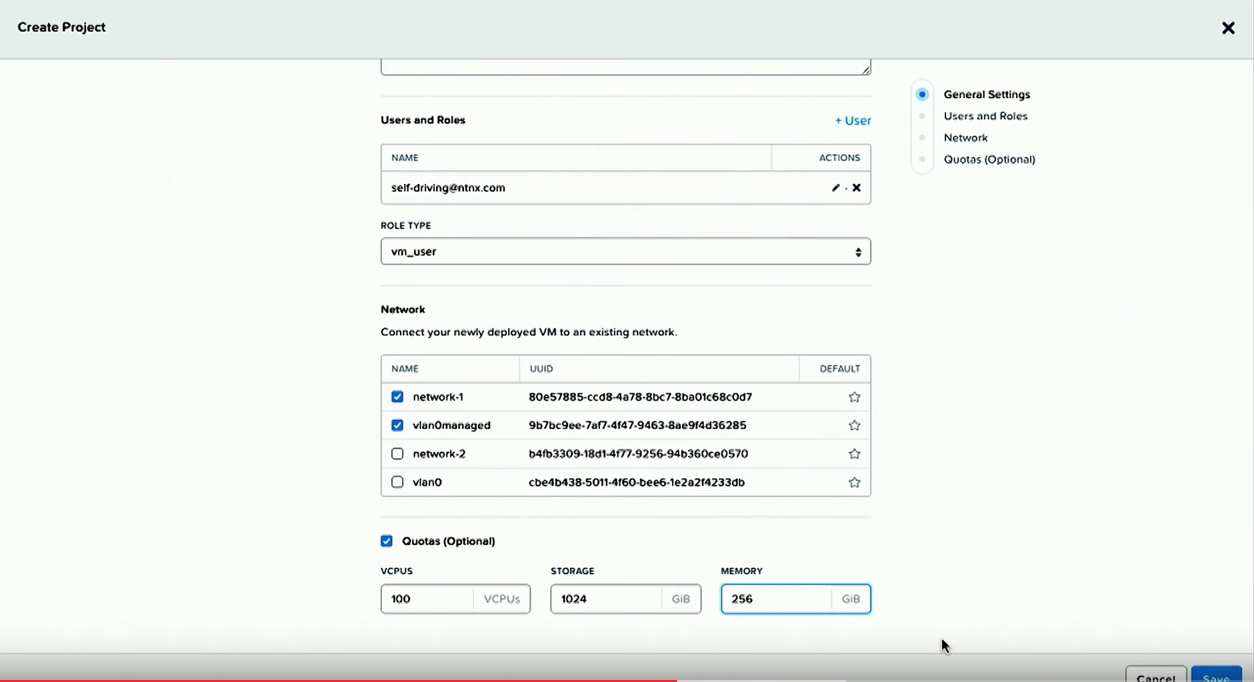Click the UUID 80e57885-ccd8-4a78-8bc7-8ba01c68c0d7

640,397
